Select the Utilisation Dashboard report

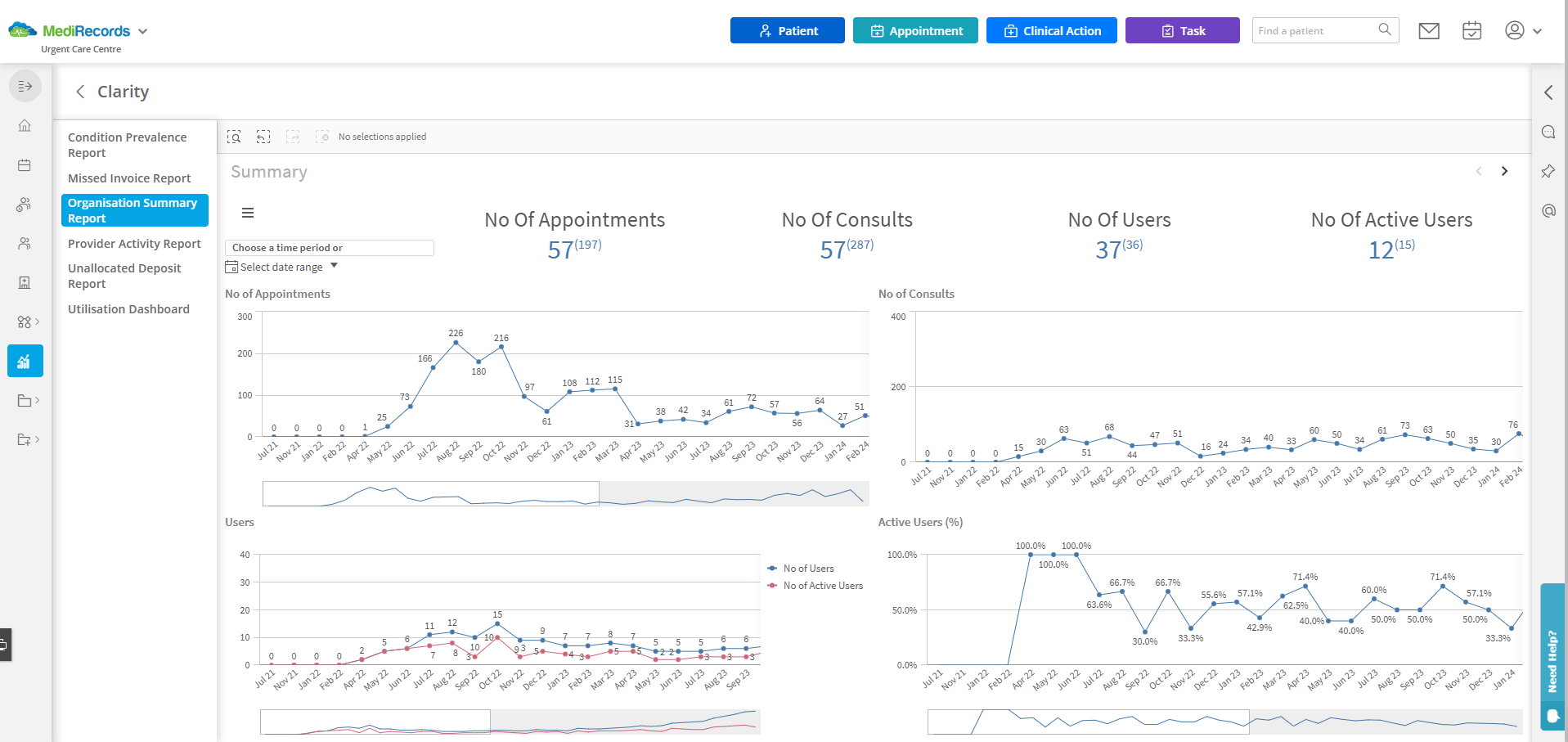(128, 309)
